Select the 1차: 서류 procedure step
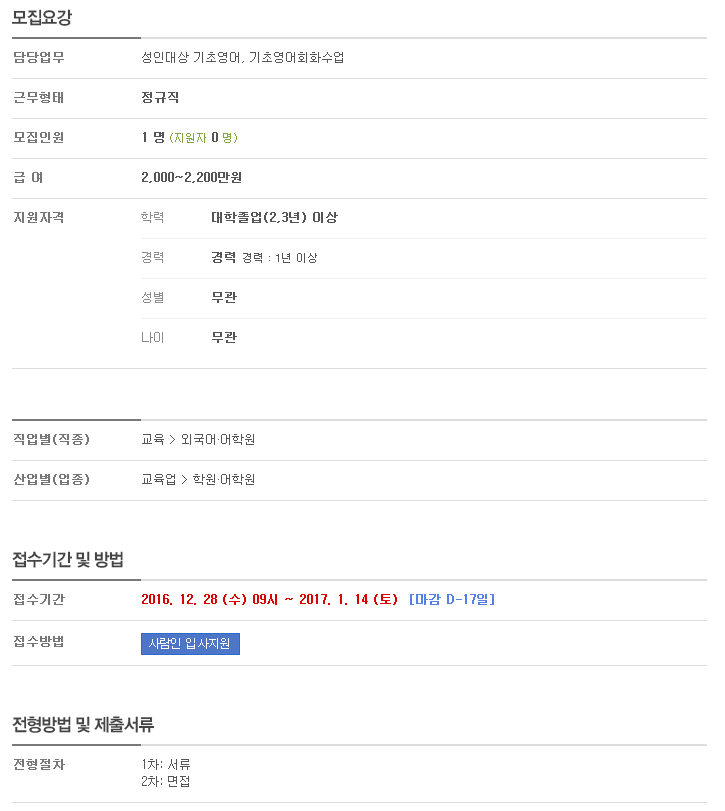 (166, 764)
